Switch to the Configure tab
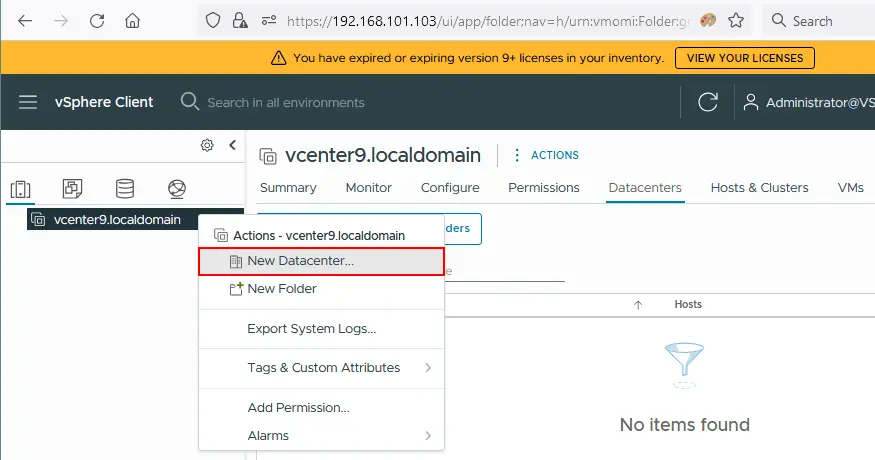875x460 pixels. coord(450,188)
